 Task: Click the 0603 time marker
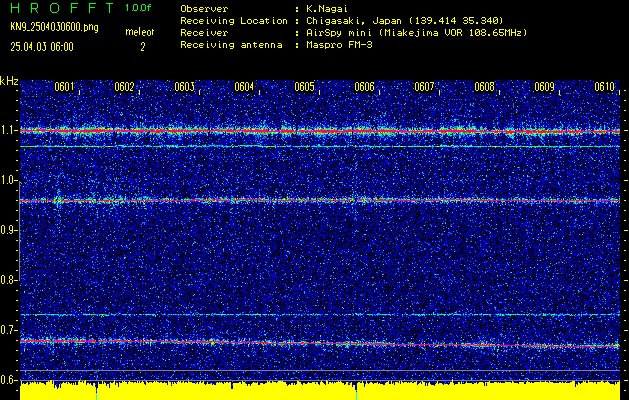click(184, 87)
